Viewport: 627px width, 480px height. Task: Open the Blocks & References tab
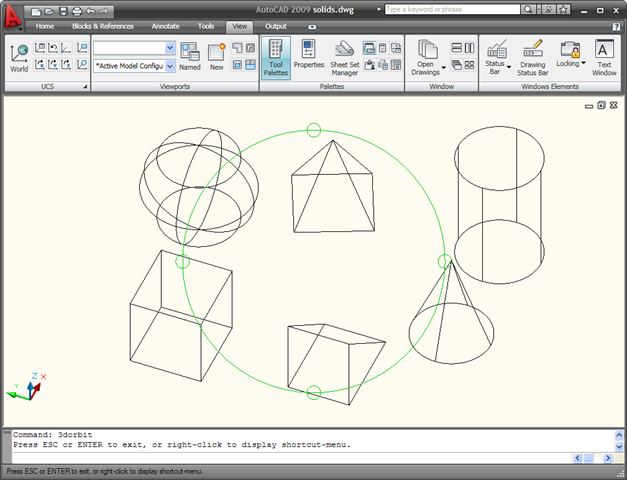point(102,27)
